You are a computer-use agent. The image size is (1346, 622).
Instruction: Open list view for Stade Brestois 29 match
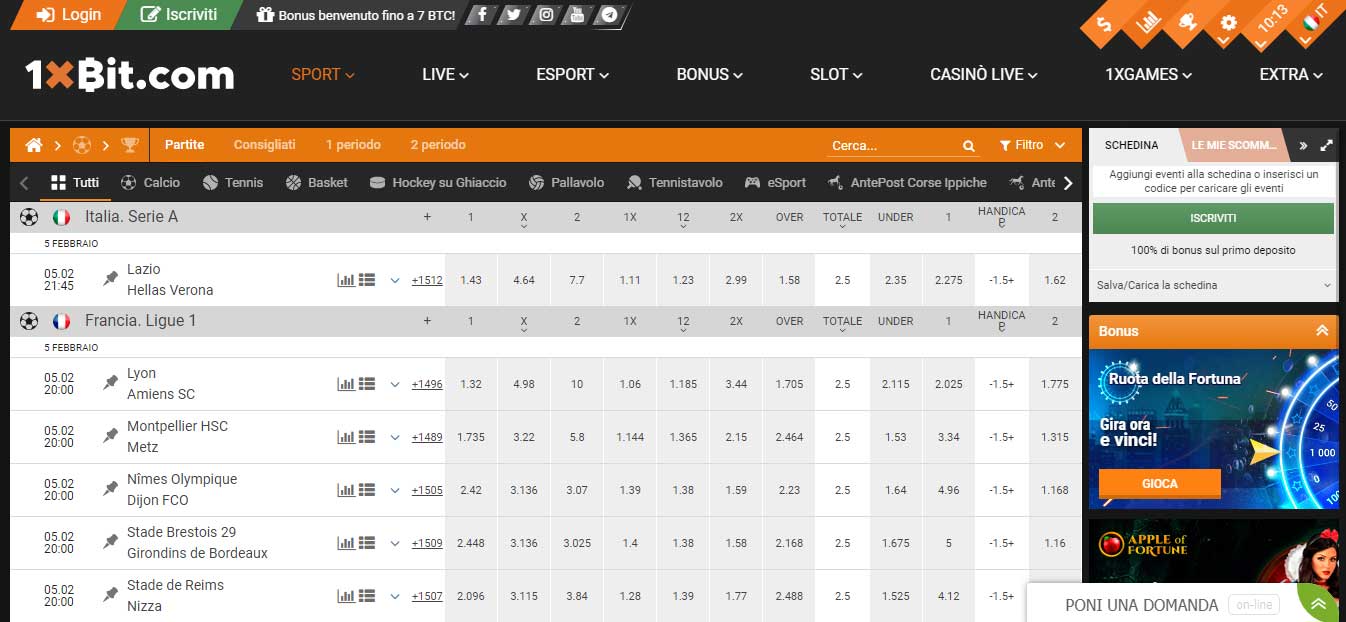tap(367, 543)
